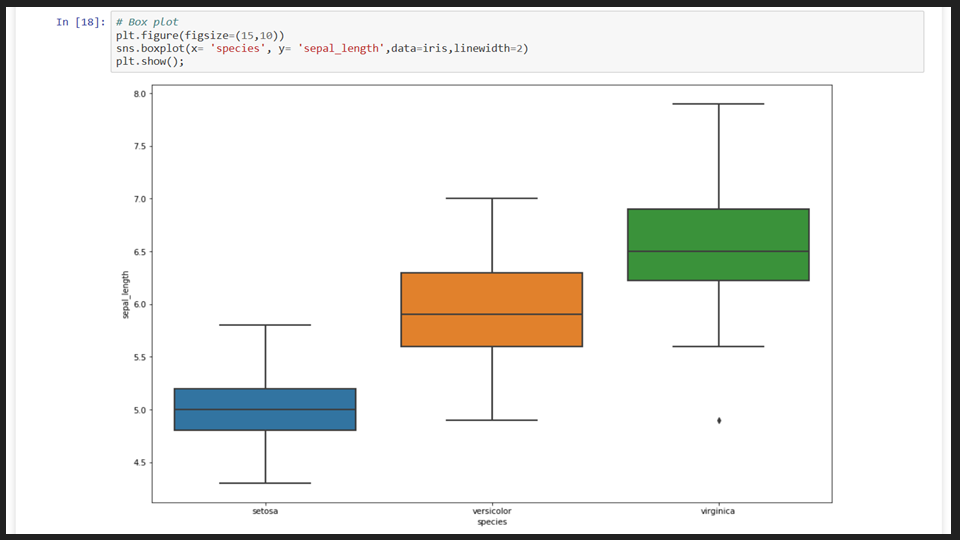Click the versicolor x-axis tick label
960x540 pixels.
(x=491, y=511)
